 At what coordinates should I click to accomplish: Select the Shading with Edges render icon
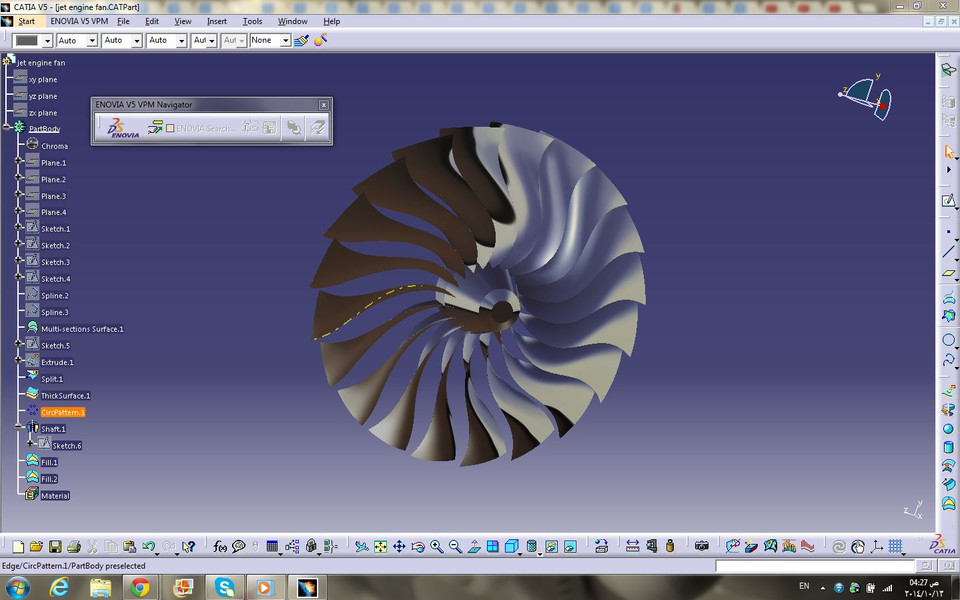[510, 547]
